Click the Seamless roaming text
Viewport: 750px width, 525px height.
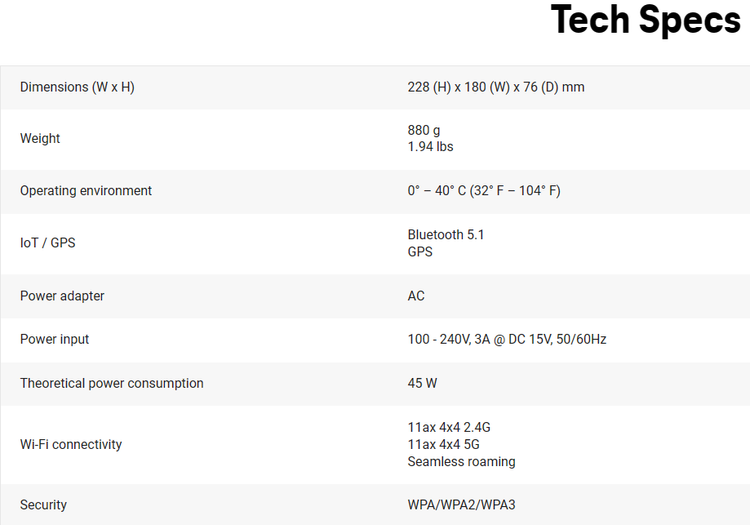pos(461,462)
